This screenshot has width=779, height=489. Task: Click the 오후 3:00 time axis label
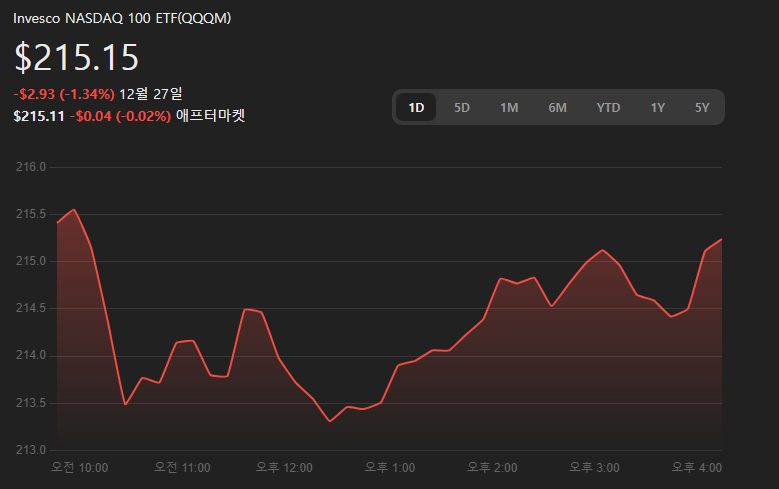coord(594,468)
